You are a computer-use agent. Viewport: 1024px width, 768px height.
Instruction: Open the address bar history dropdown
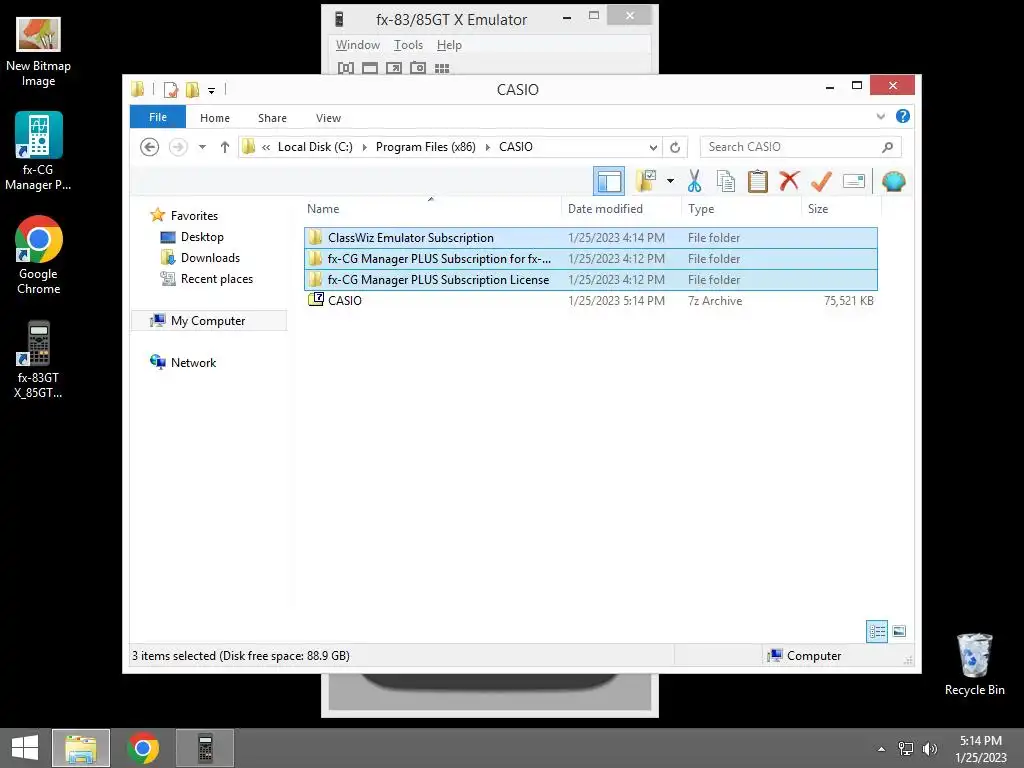652,148
